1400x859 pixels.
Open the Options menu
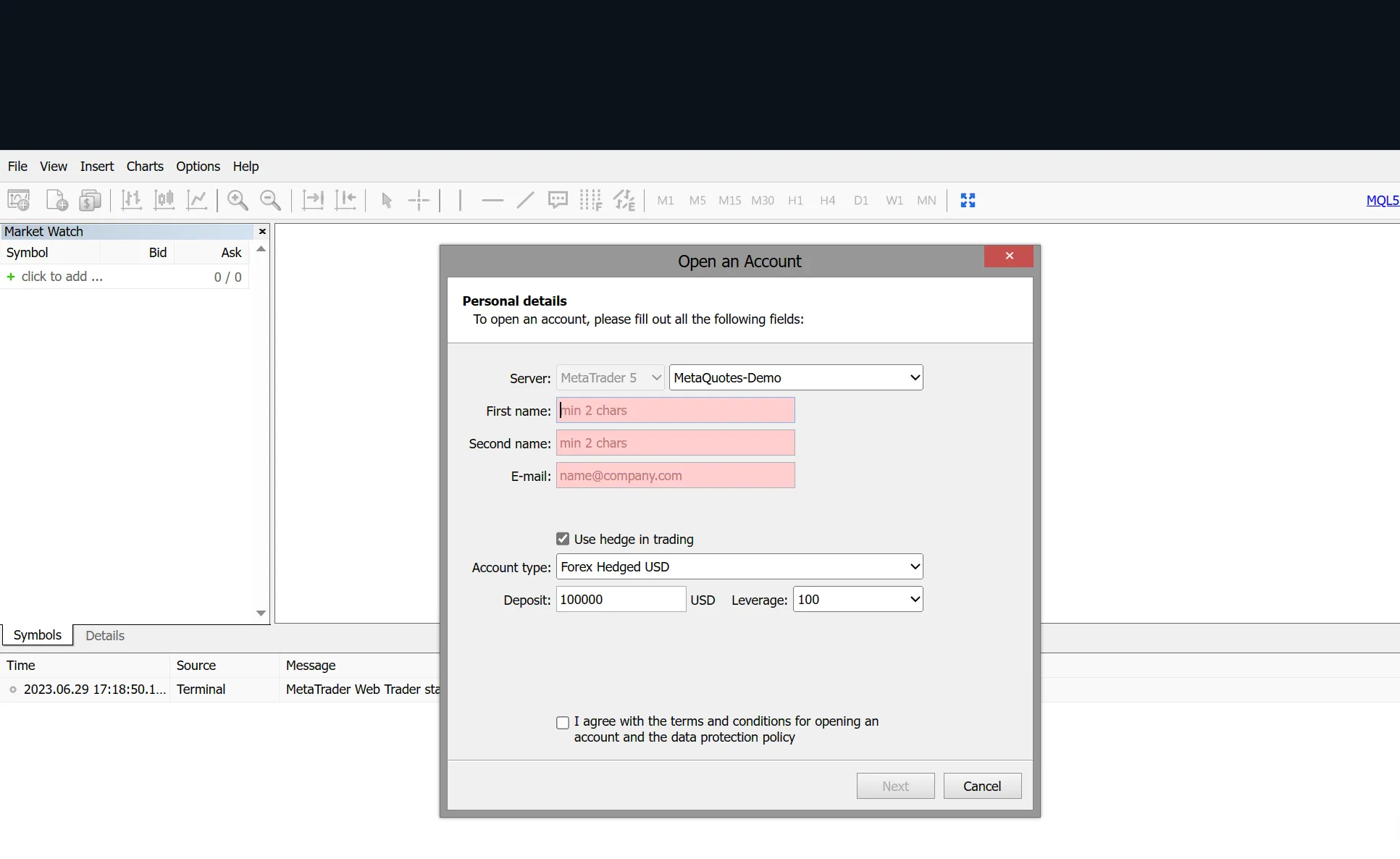(x=198, y=166)
